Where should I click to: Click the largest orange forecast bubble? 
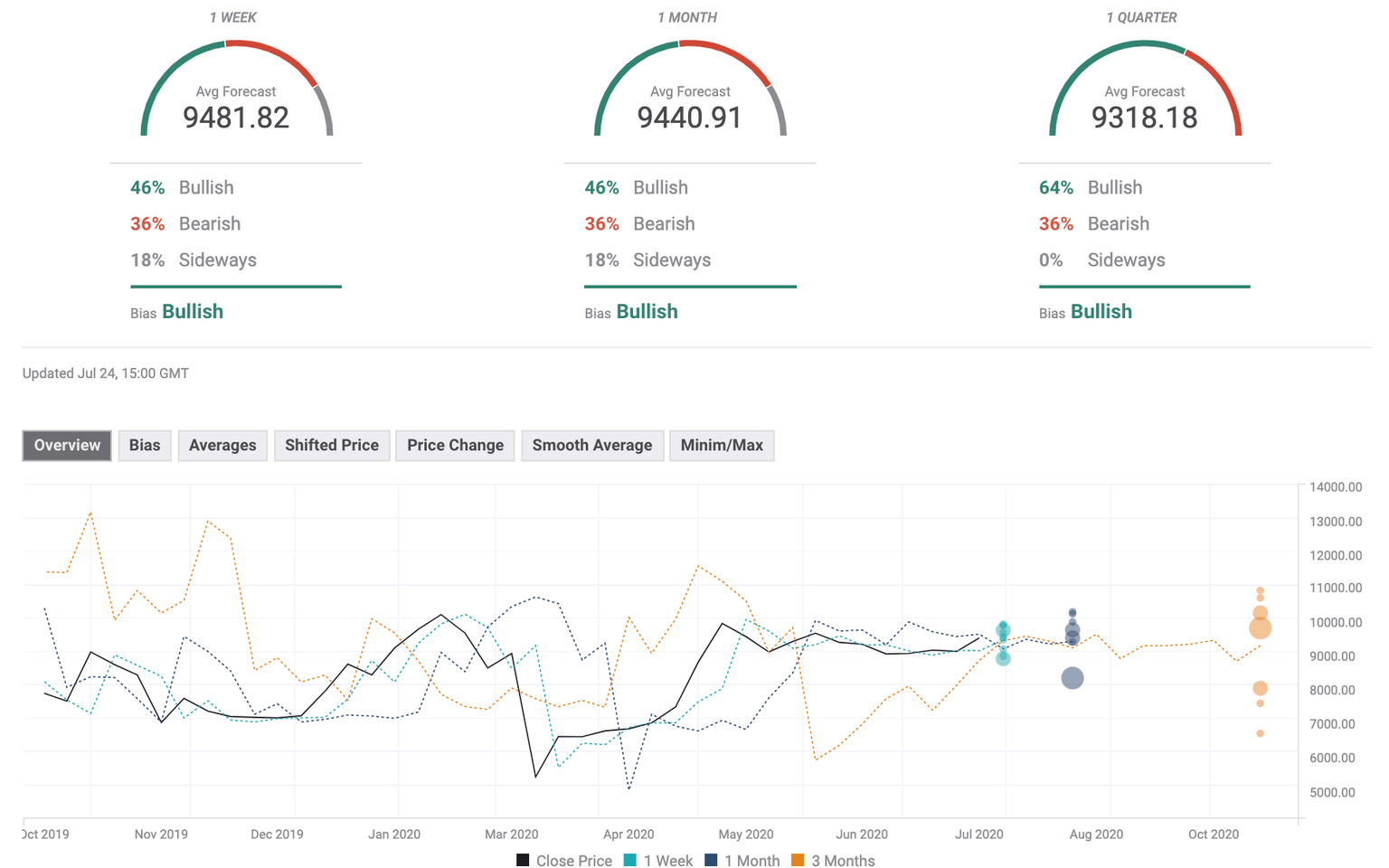tap(1260, 627)
